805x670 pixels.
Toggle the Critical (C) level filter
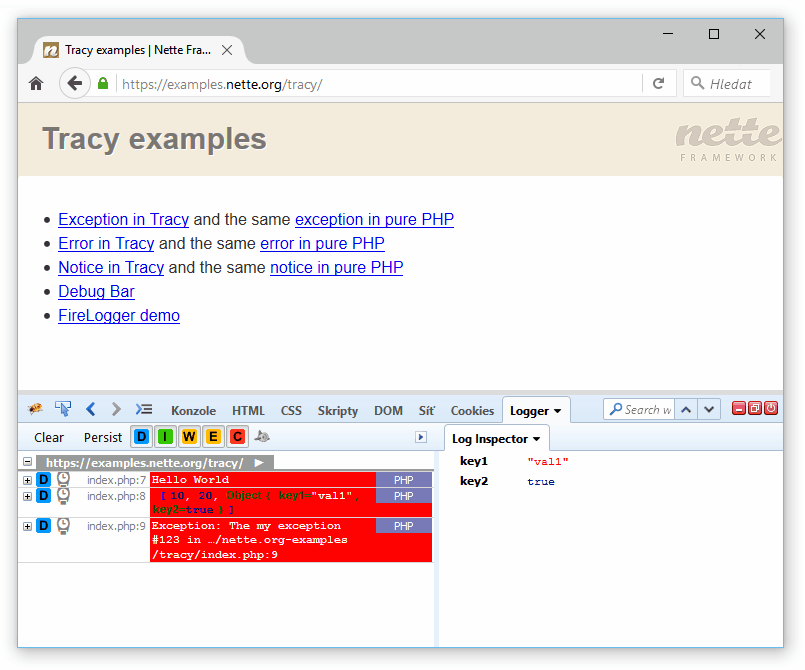point(237,437)
